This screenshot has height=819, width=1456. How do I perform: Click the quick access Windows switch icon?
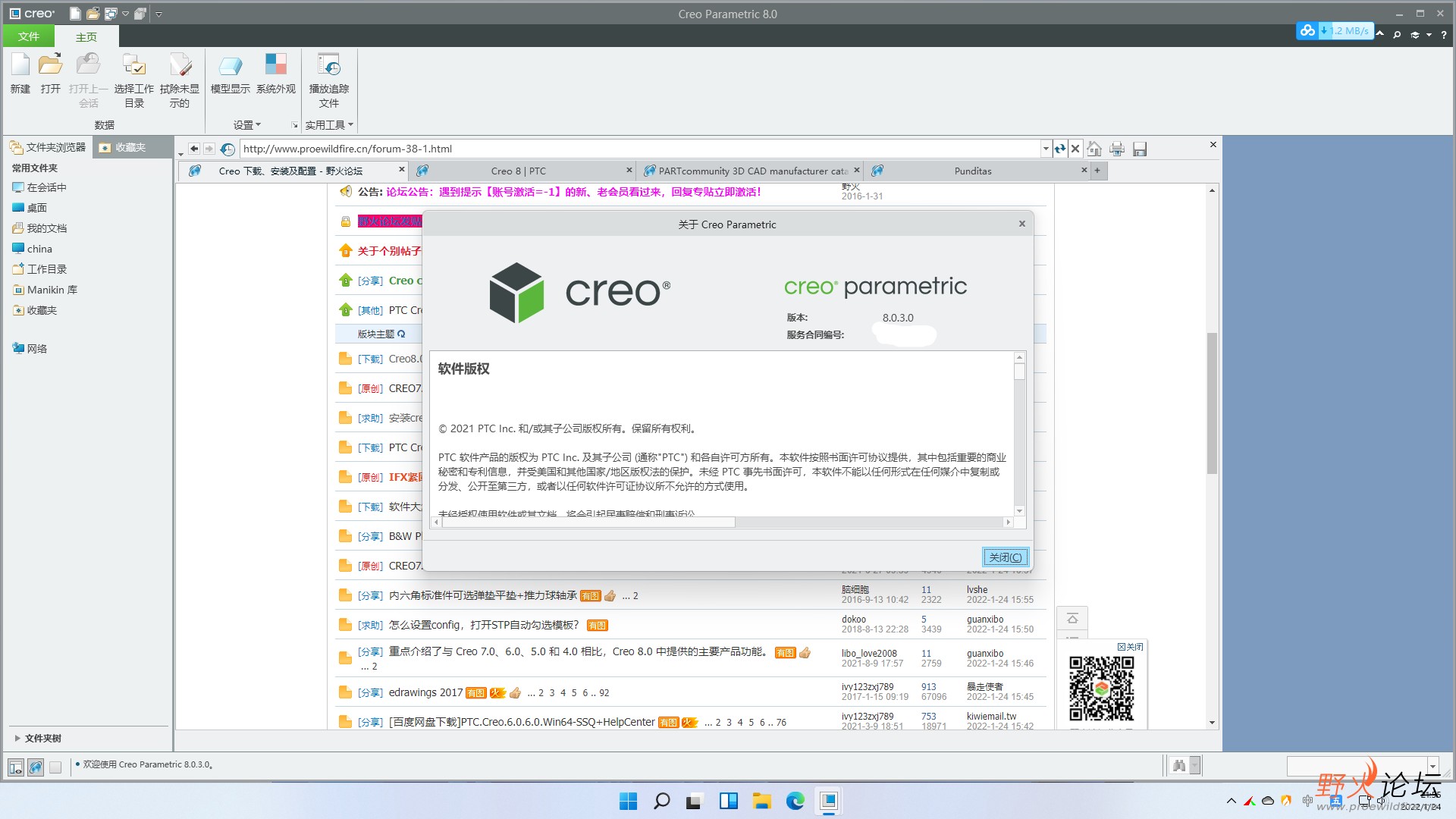click(x=111, y=14)
